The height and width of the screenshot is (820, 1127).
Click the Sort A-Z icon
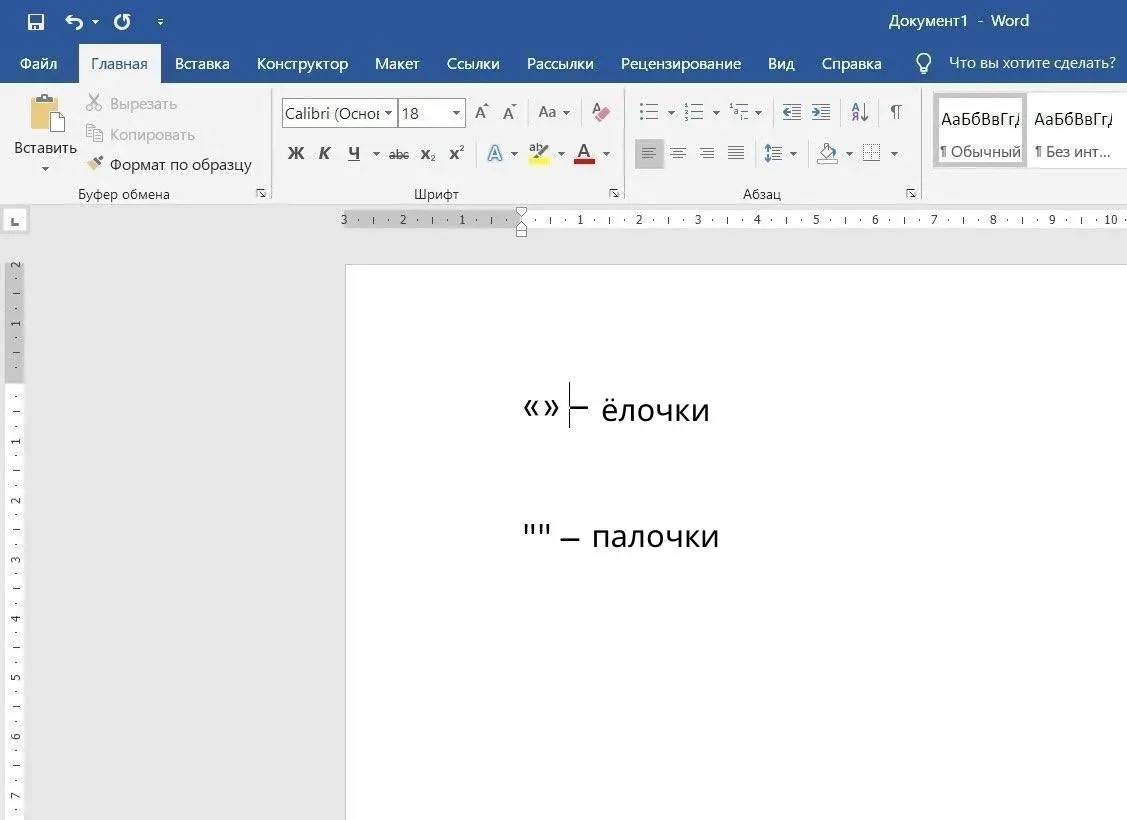859,112
